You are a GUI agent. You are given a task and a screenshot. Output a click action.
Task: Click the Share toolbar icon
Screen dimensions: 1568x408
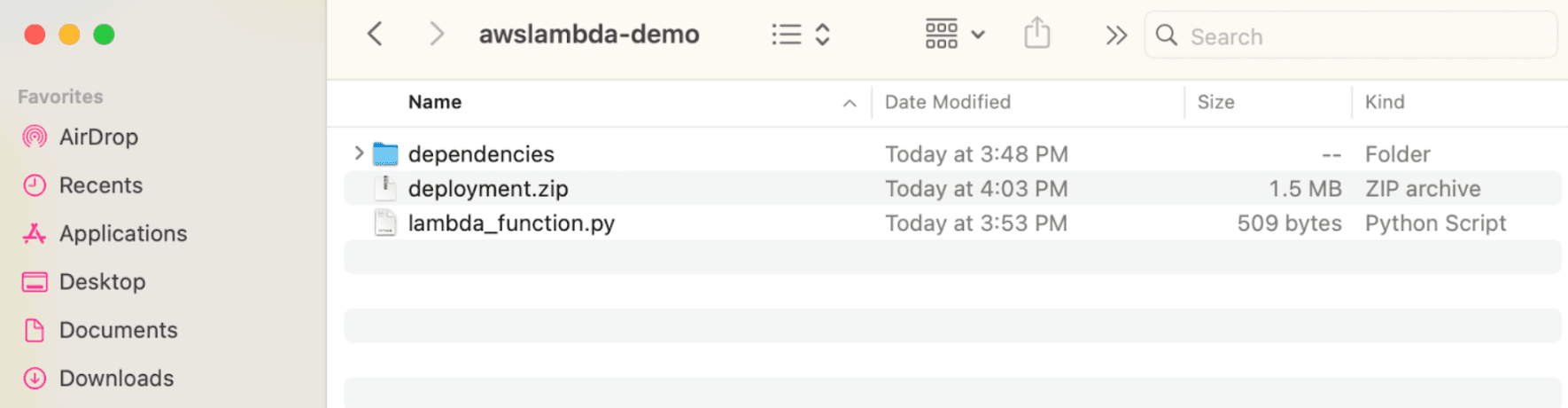click(x=1036, y=35)
